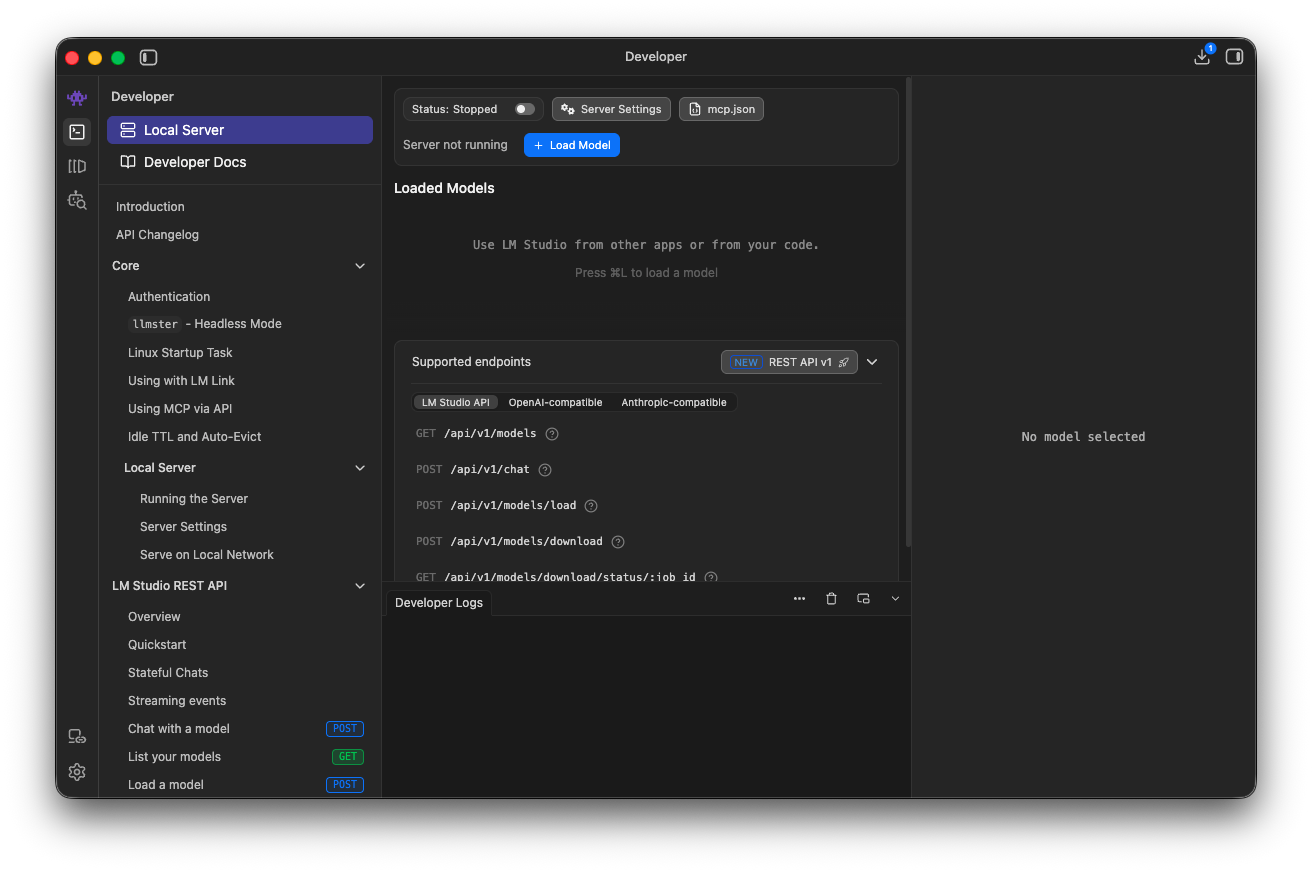
Task: Open the llmster Headless Mode docs page
Action: pyautogui.click(x=205, y=324)
